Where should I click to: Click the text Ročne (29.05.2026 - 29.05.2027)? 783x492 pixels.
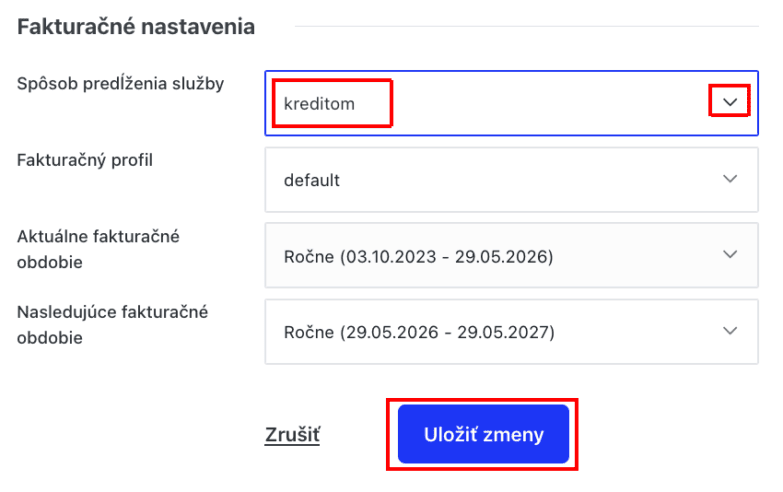(418, 332)
